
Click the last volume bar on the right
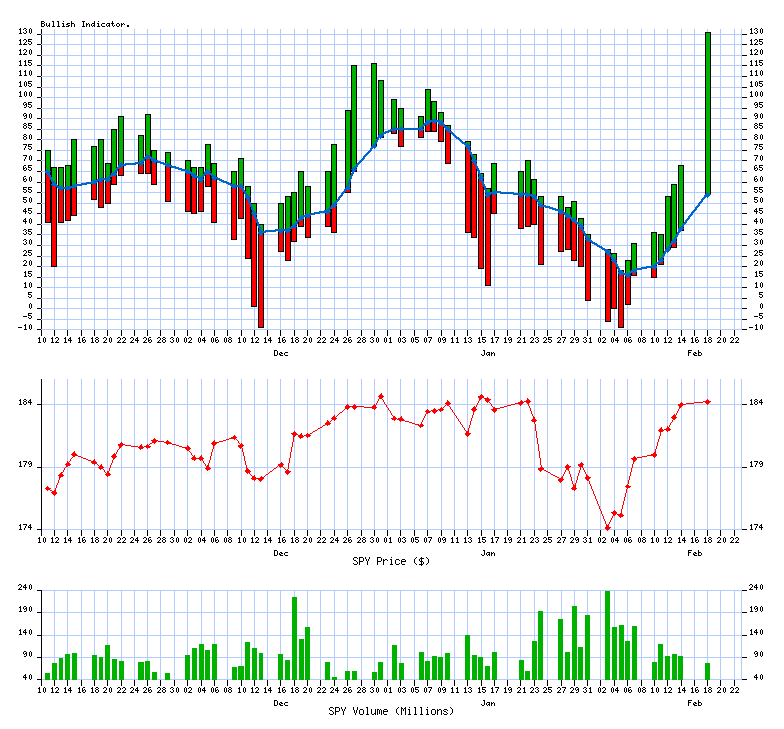point(708,671)
